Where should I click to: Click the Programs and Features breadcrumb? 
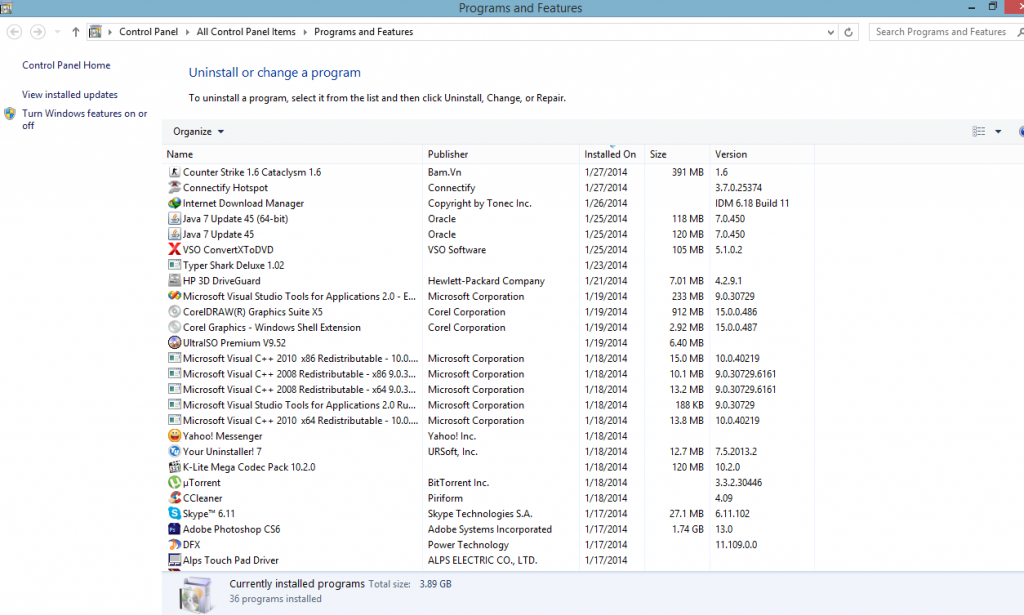point(364,32)
